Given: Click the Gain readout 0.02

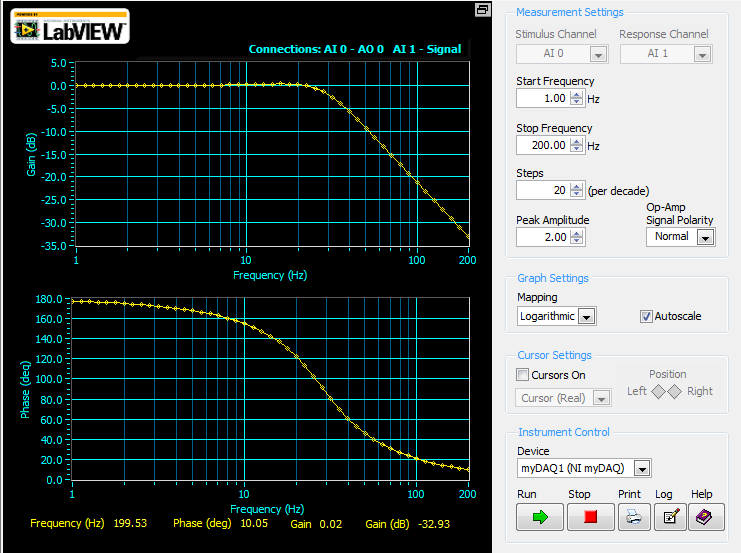Looking at the screenshot, I should (x=330, y=524).
